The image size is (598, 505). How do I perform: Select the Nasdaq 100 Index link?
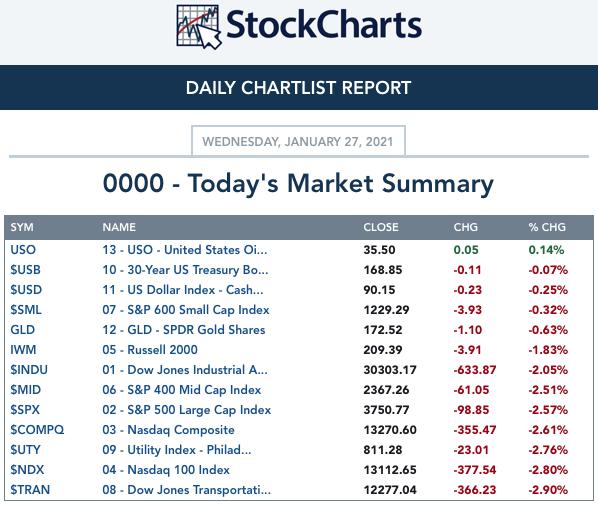pos(166,470)
